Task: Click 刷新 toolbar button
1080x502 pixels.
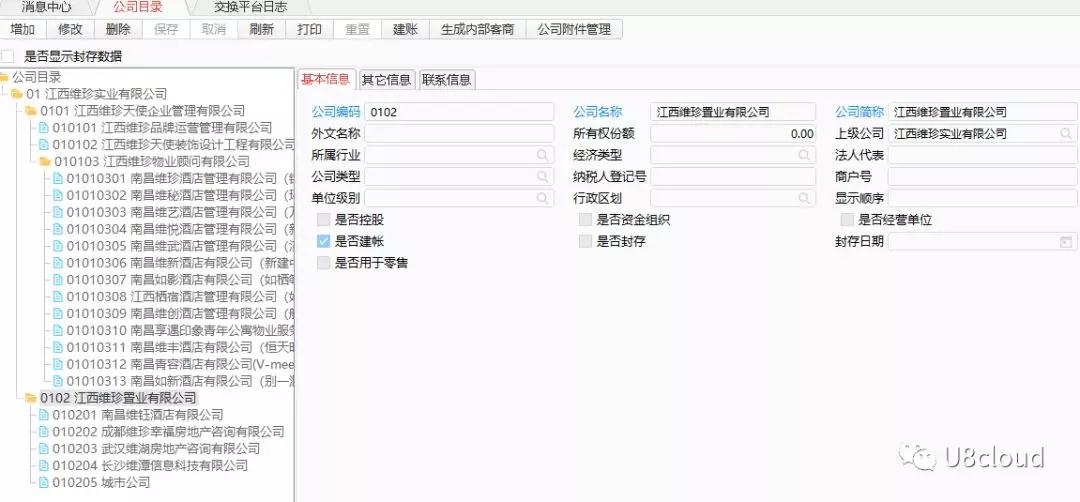Action: pos(262,29)
